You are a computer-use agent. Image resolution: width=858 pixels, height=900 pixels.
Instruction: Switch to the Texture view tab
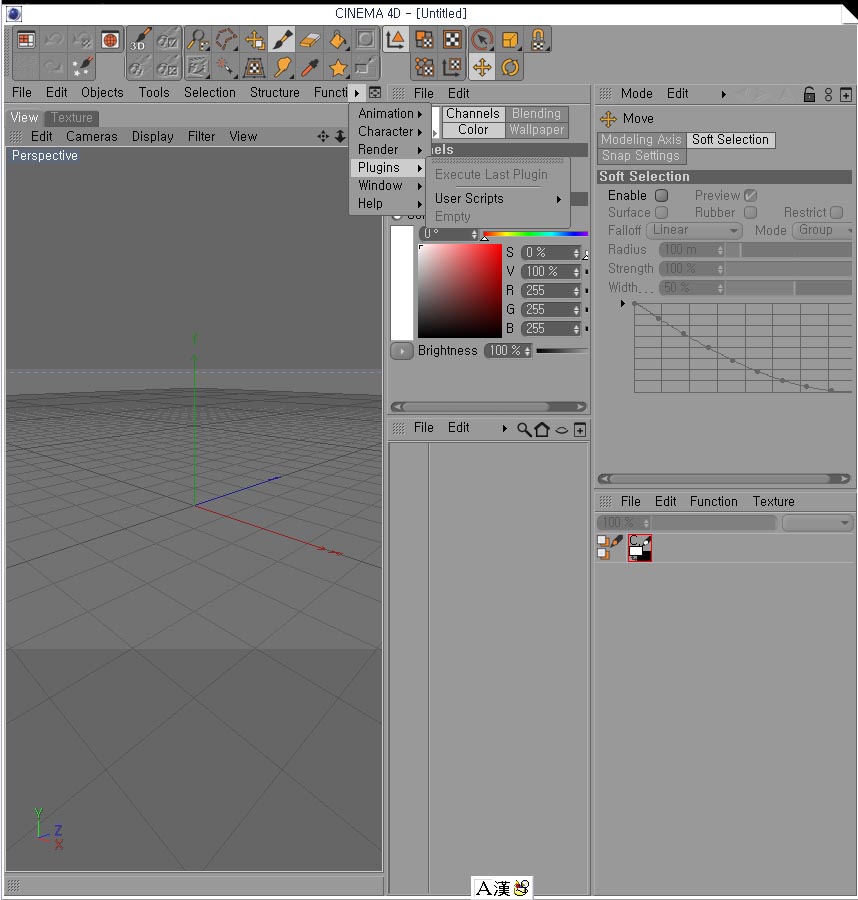tap(72, 118)
